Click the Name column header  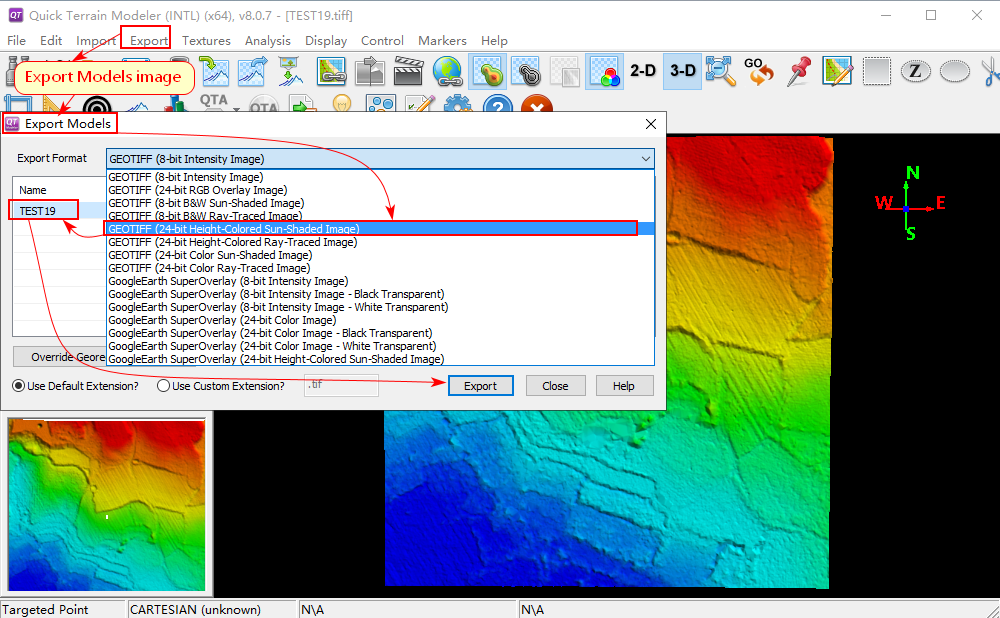tap(33, 190)
